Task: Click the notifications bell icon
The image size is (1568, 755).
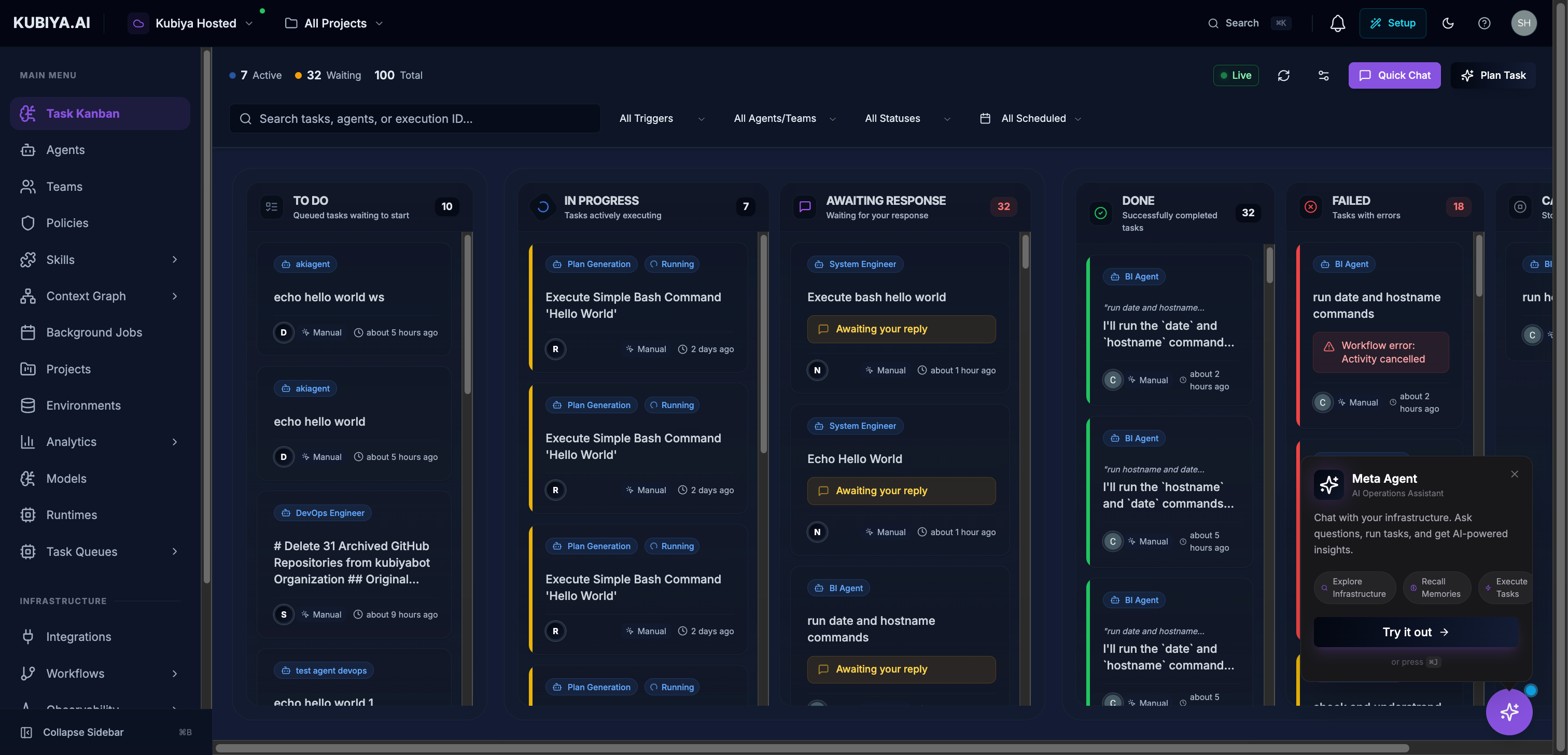Action: tap(1337, 23)
